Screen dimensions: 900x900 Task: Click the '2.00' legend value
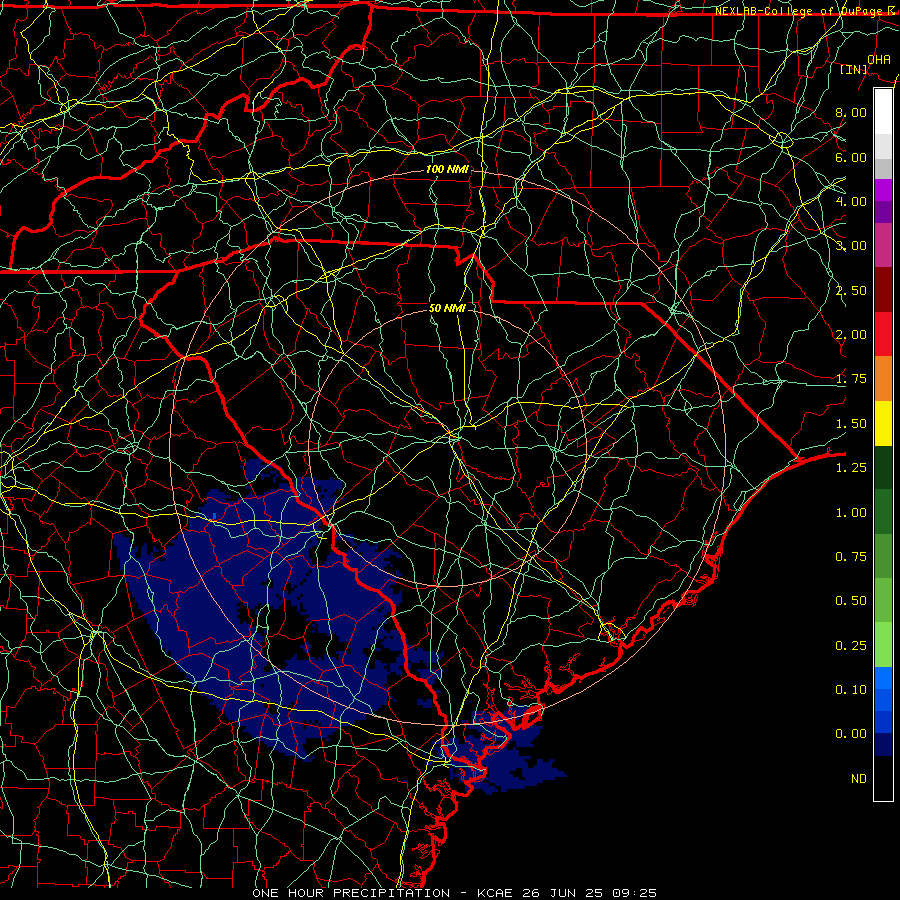point(851,334)
